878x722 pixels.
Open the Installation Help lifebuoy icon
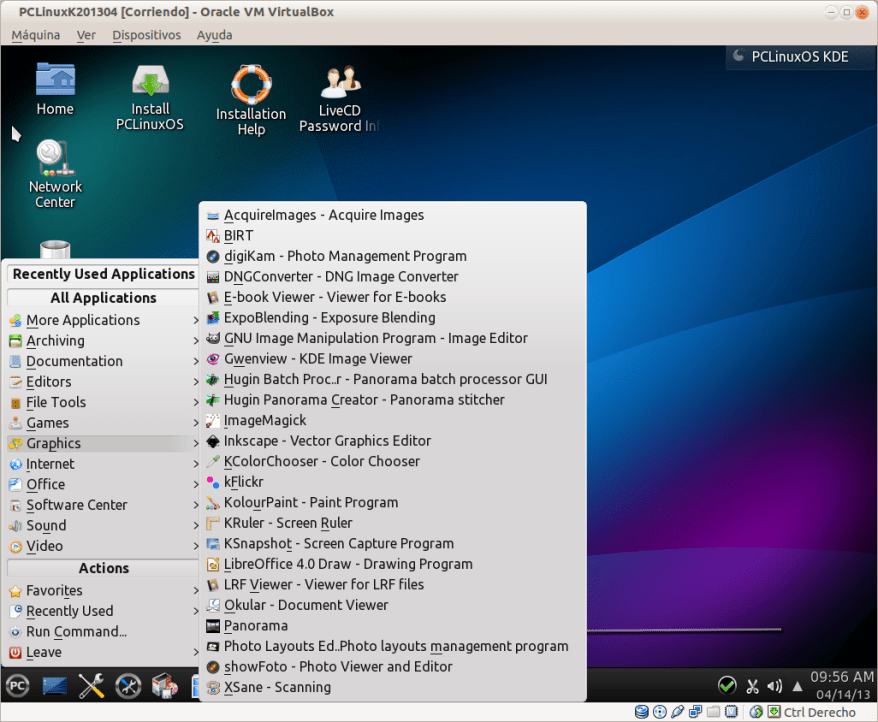[x=251, y=88]
